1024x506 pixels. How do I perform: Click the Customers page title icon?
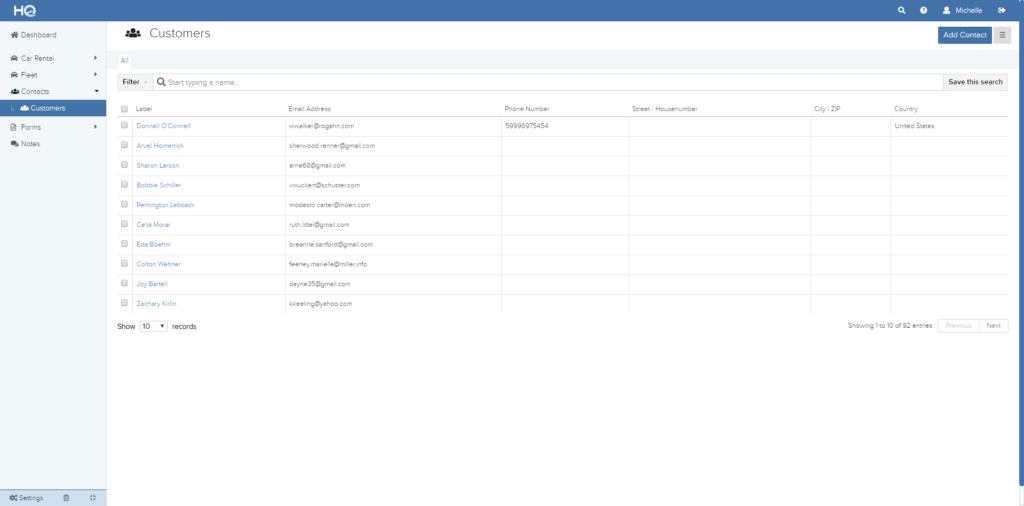pos(133,33)
